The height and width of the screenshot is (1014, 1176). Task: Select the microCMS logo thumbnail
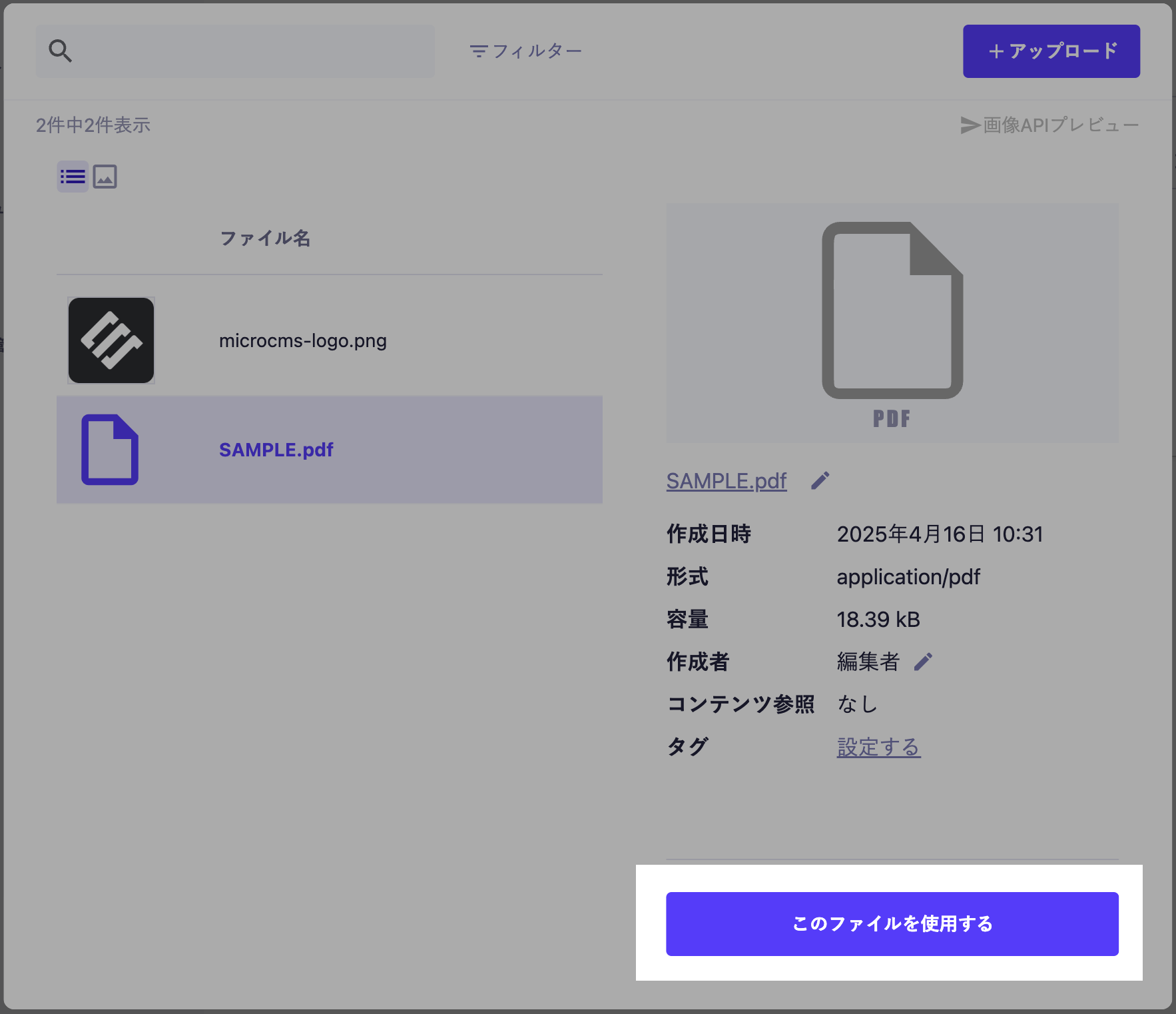pos(111,340)
